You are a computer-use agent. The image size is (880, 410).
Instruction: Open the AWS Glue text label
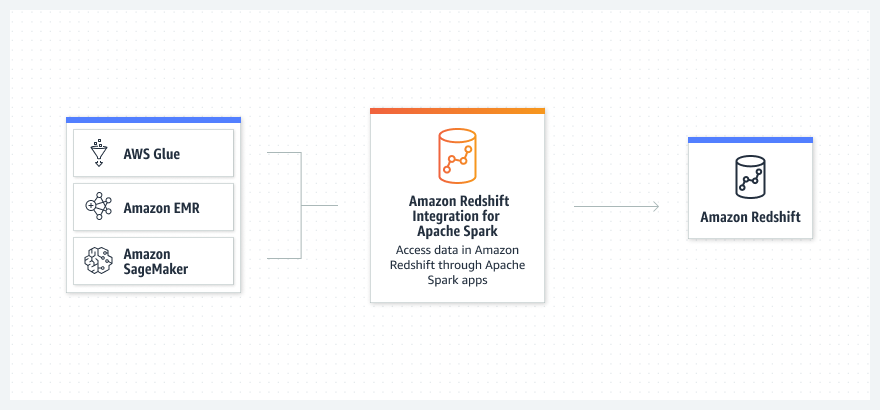point(151,154)
